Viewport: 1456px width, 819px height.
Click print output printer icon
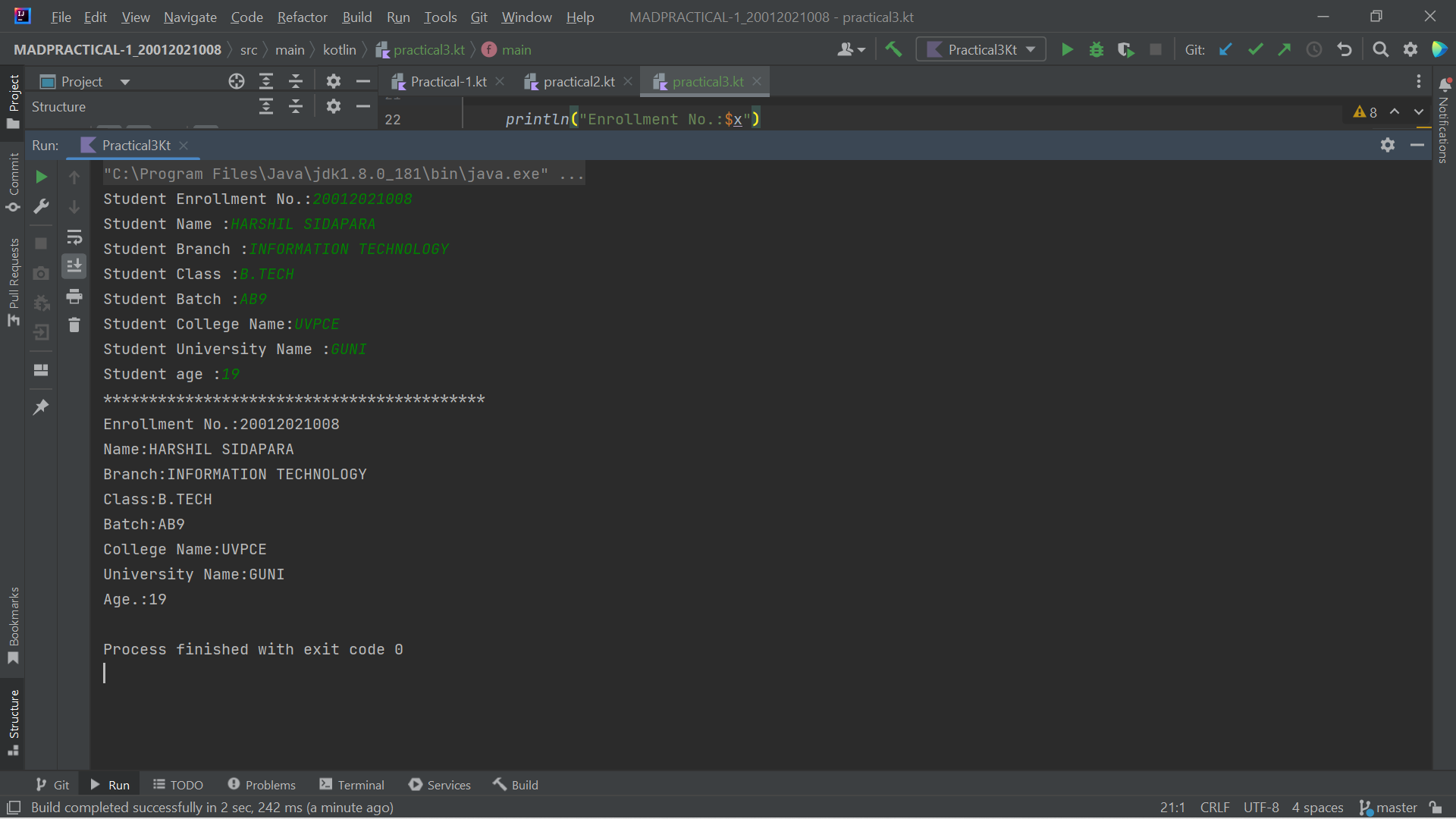(x=74, y=296)
